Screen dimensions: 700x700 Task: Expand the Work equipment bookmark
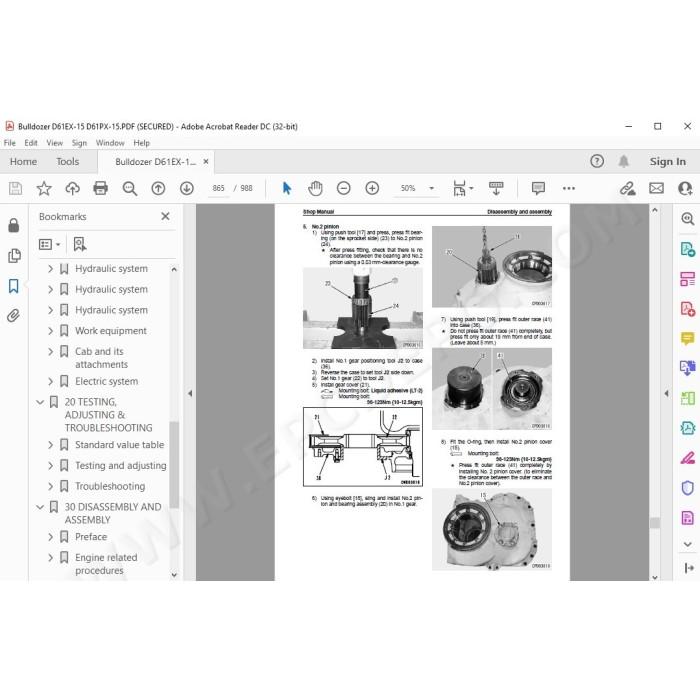[50, 331]
